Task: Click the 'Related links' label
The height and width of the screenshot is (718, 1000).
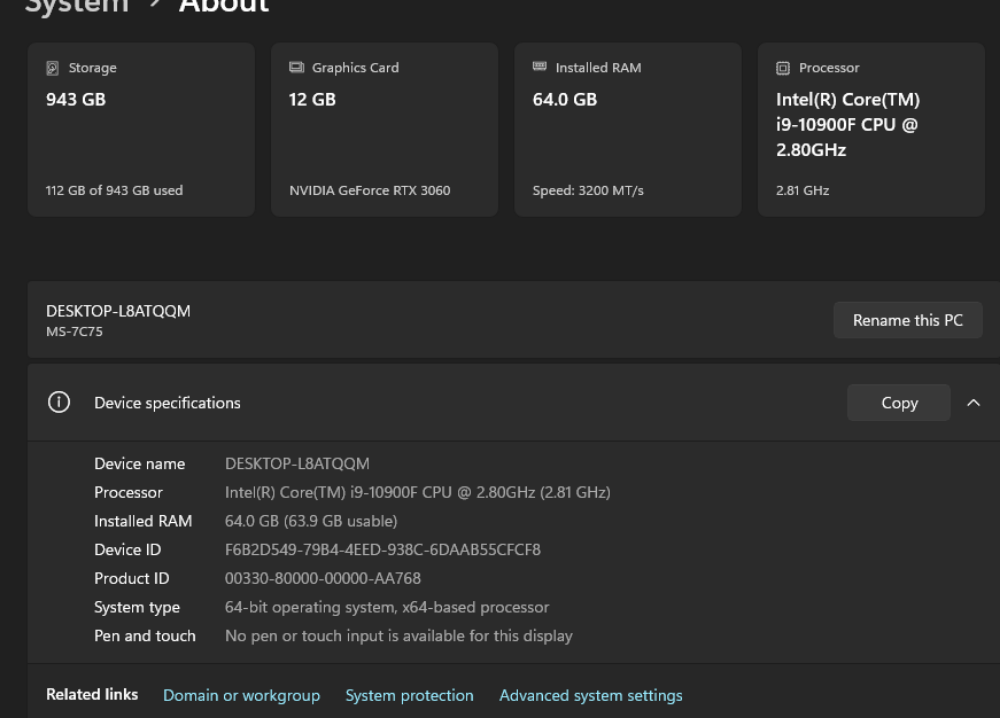Action: 92,694
